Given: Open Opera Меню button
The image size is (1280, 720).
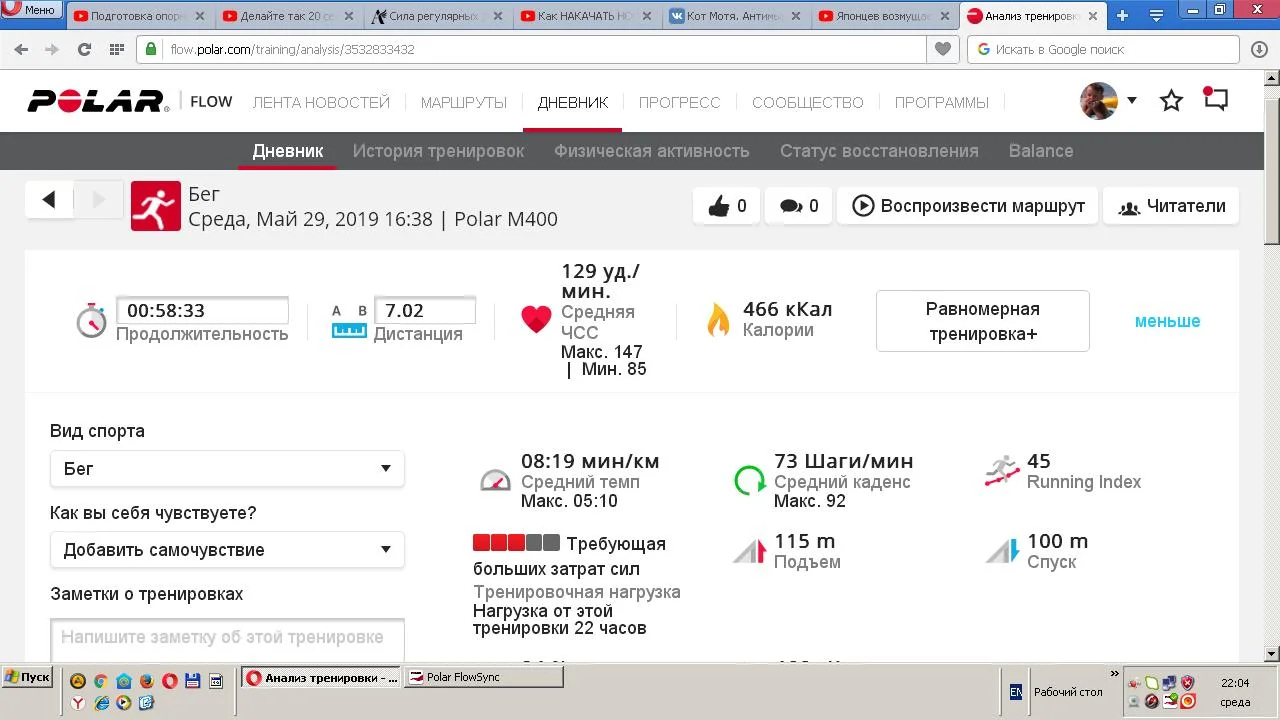Looking at the screenshot, I should (x=30, y=10).
